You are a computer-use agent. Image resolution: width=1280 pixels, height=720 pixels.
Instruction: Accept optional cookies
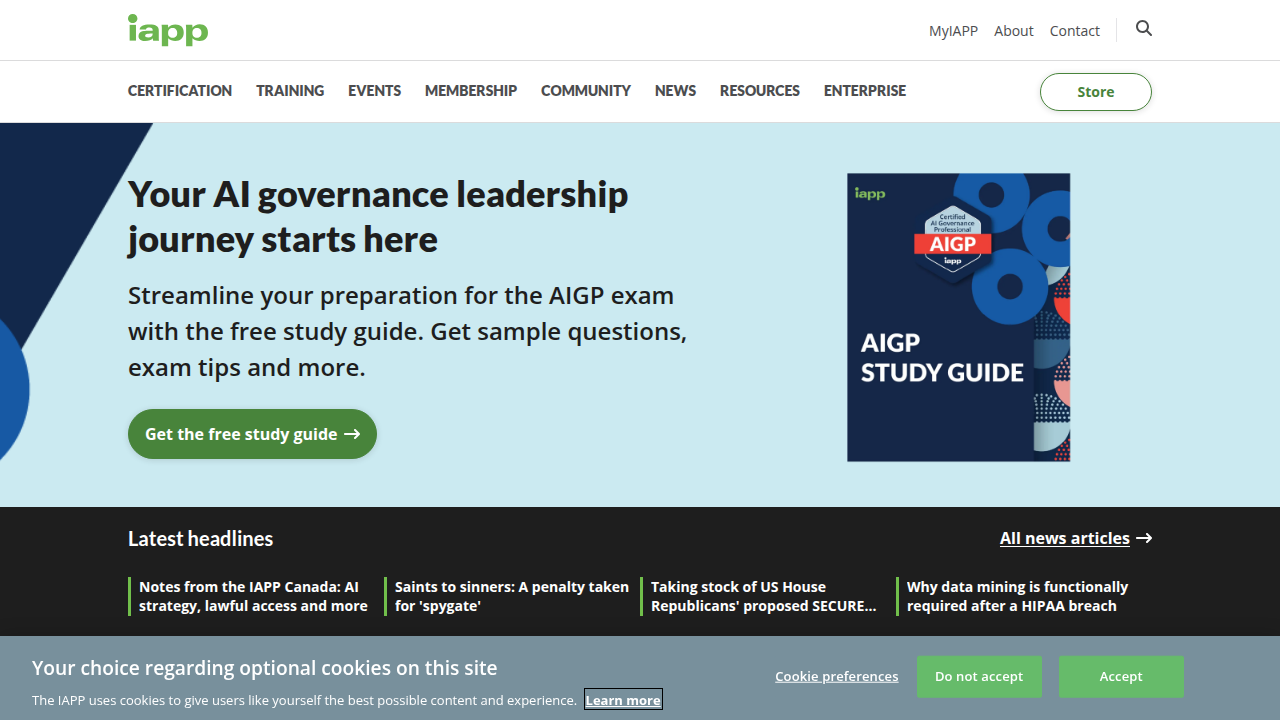click(x=1121, y=677)
